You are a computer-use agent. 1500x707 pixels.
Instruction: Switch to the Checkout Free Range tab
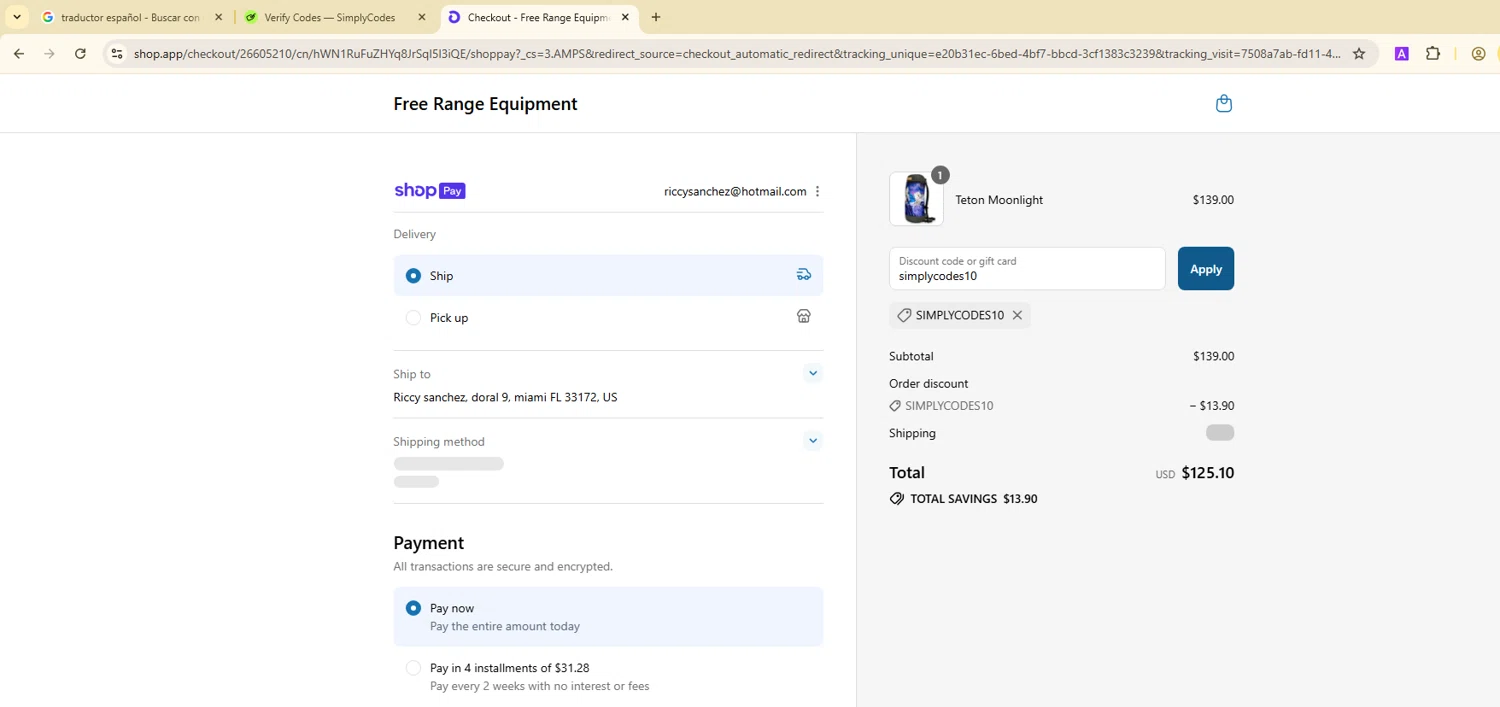point(538,17)
